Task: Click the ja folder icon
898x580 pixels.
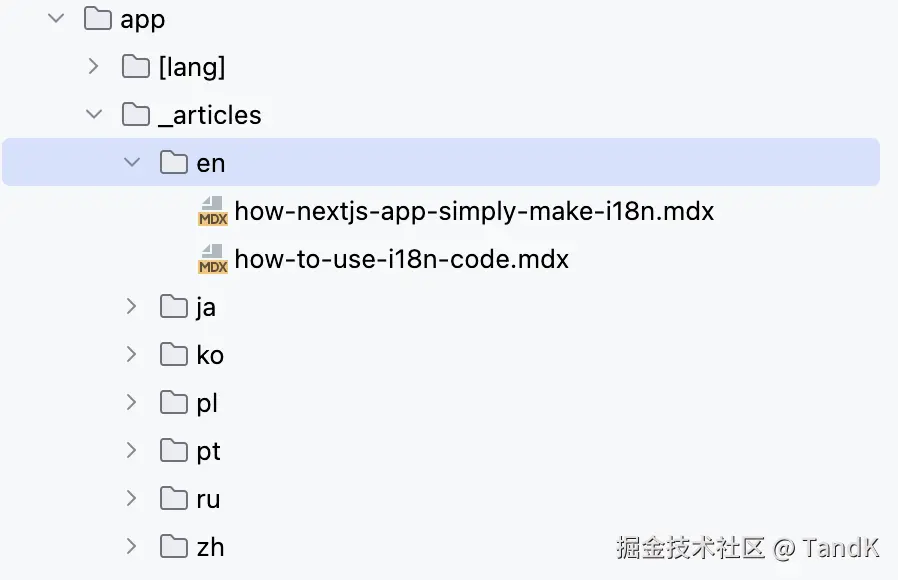Action: [172, 306]
